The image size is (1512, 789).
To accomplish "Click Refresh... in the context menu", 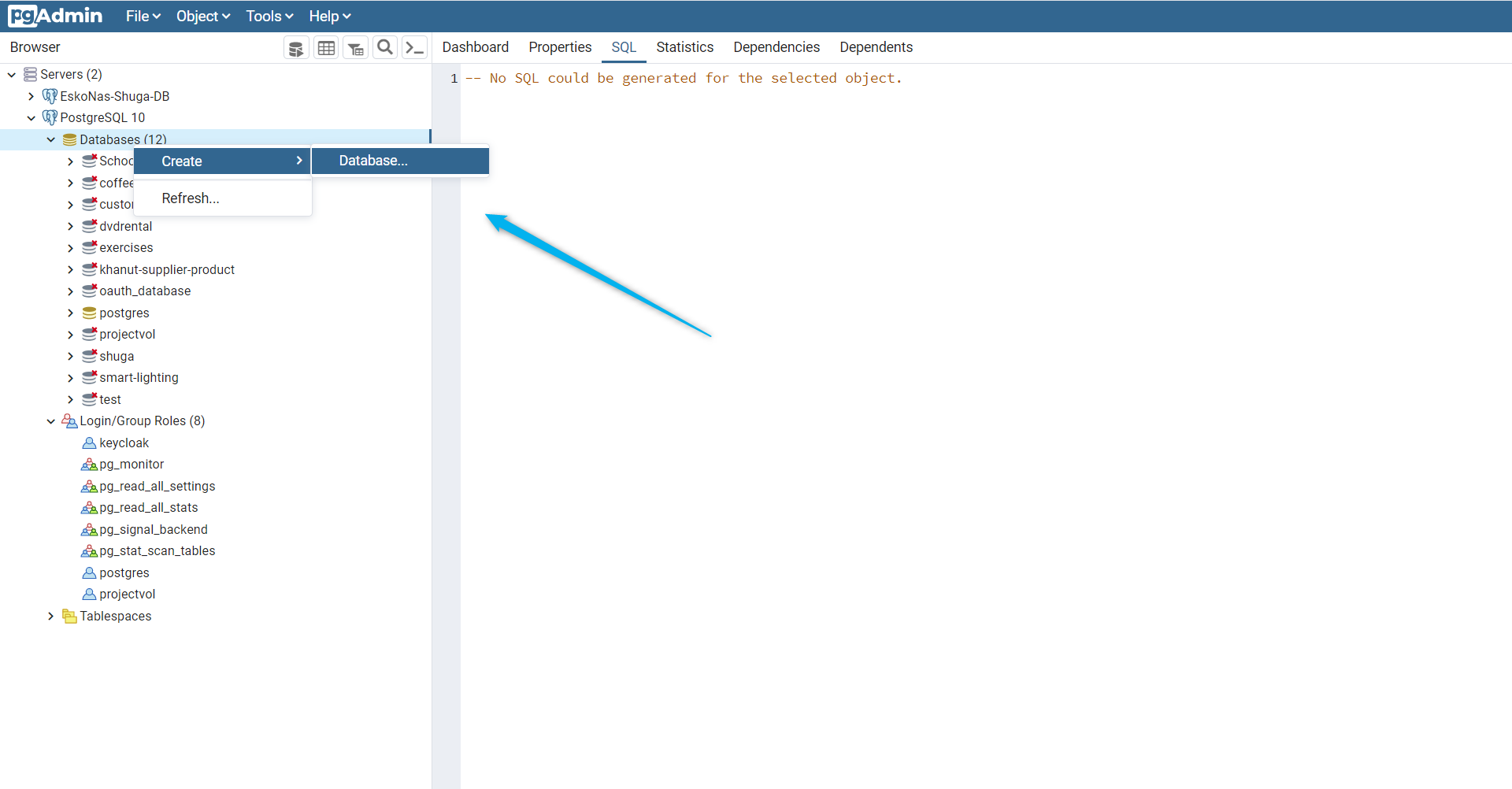I will tap(223, 198).
